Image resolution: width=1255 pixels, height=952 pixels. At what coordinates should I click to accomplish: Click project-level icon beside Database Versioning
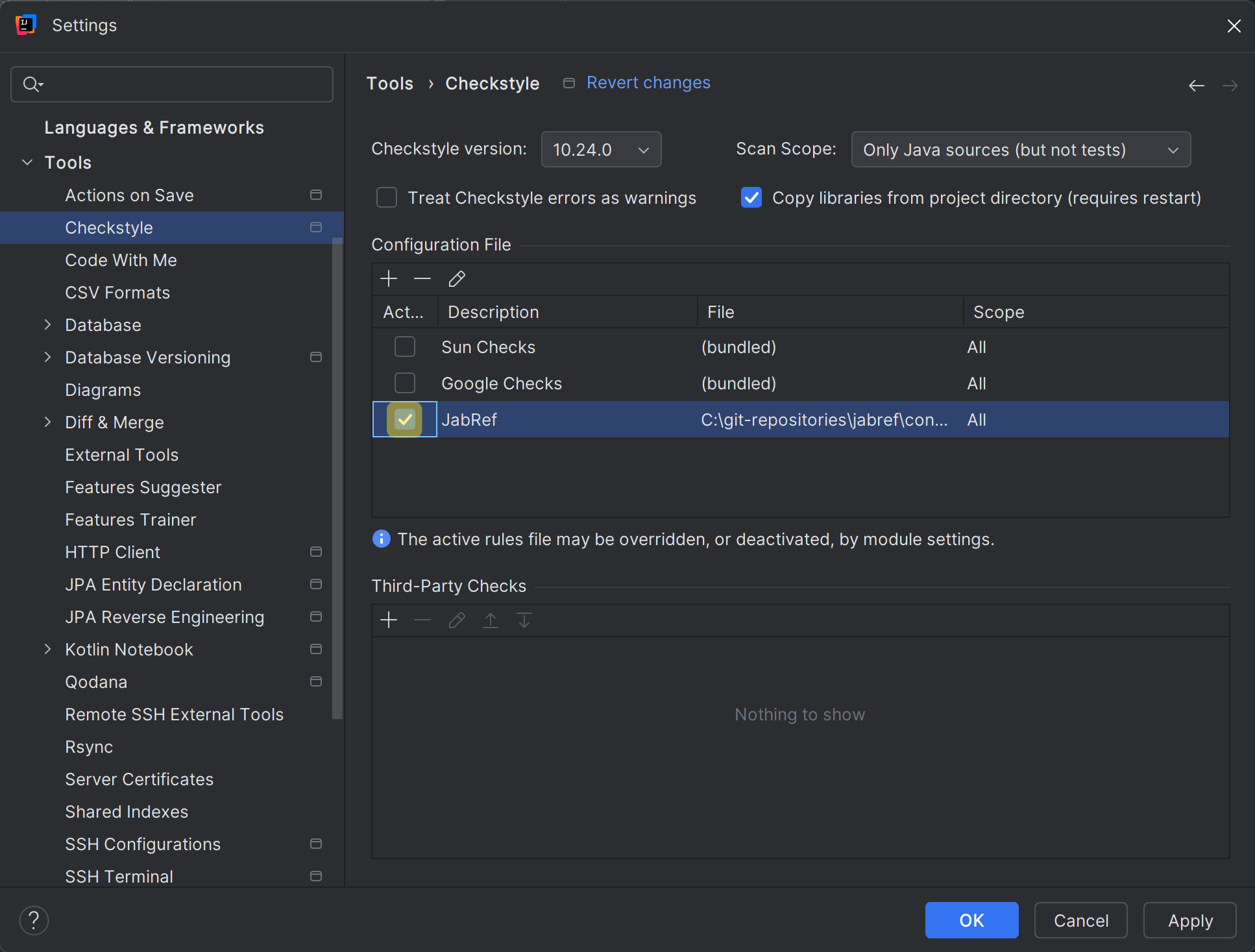point(316,357)
